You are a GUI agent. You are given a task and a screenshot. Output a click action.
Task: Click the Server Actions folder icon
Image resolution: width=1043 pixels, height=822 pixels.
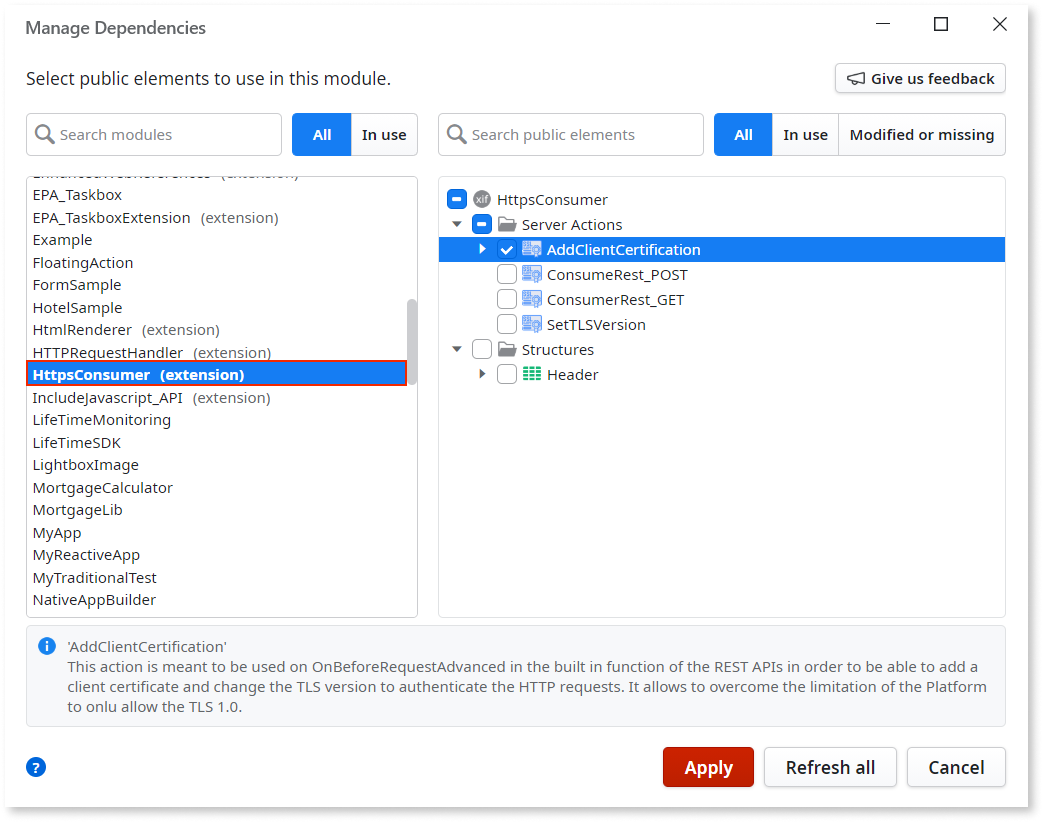(x=508, y=224)
